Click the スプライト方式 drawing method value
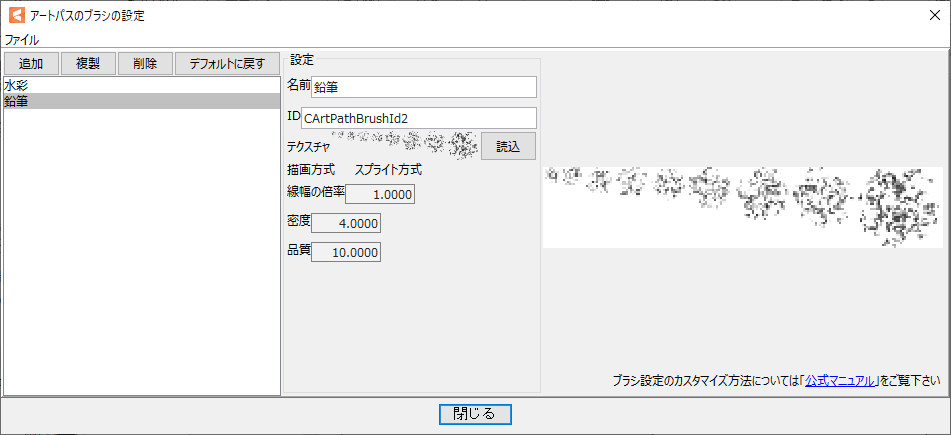 click(388, 170)
